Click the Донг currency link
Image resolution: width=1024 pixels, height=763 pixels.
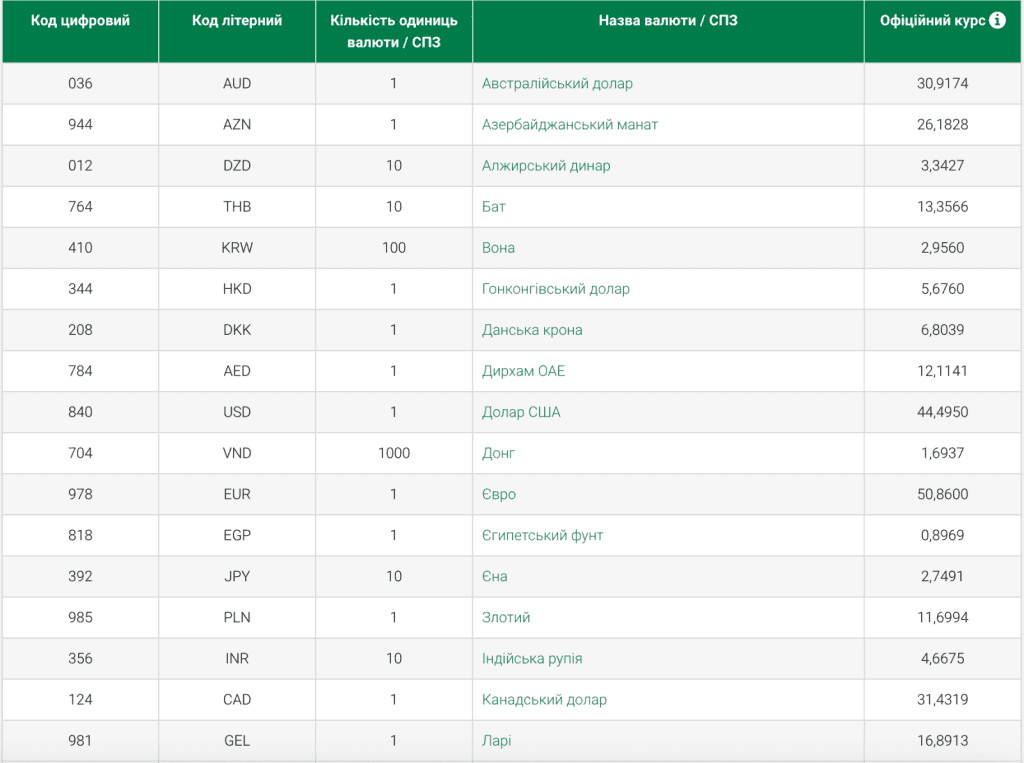[x=498, y=453]
